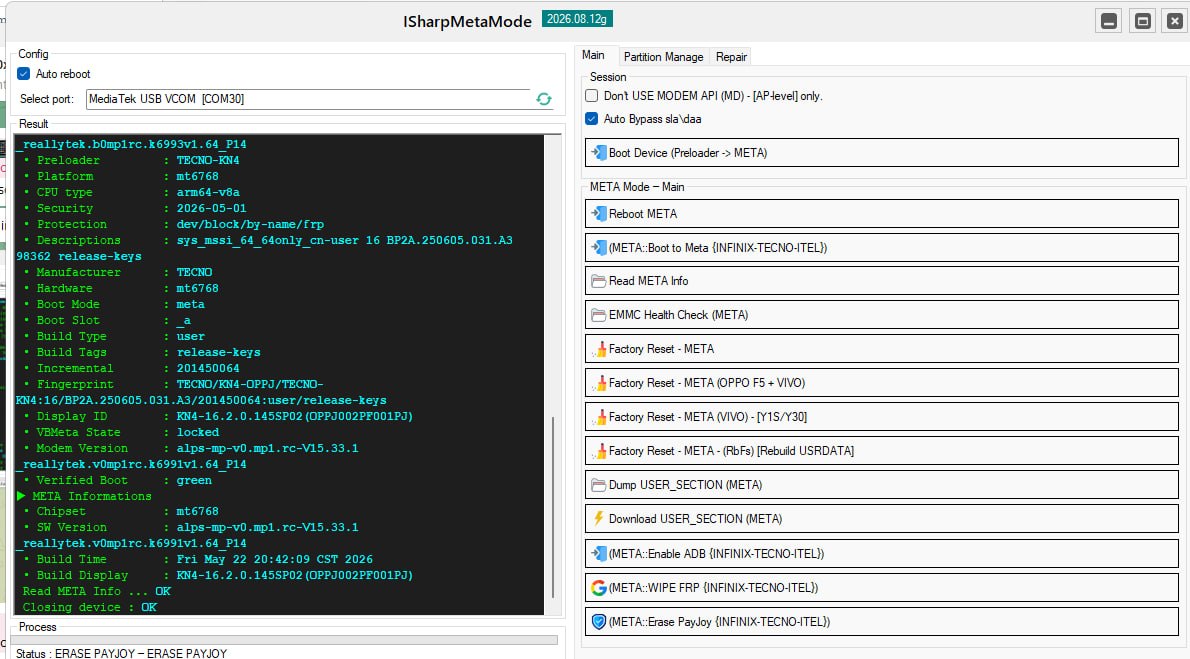
Task: Click the arrow icon on Reboot META
Action: click(598, 214)
